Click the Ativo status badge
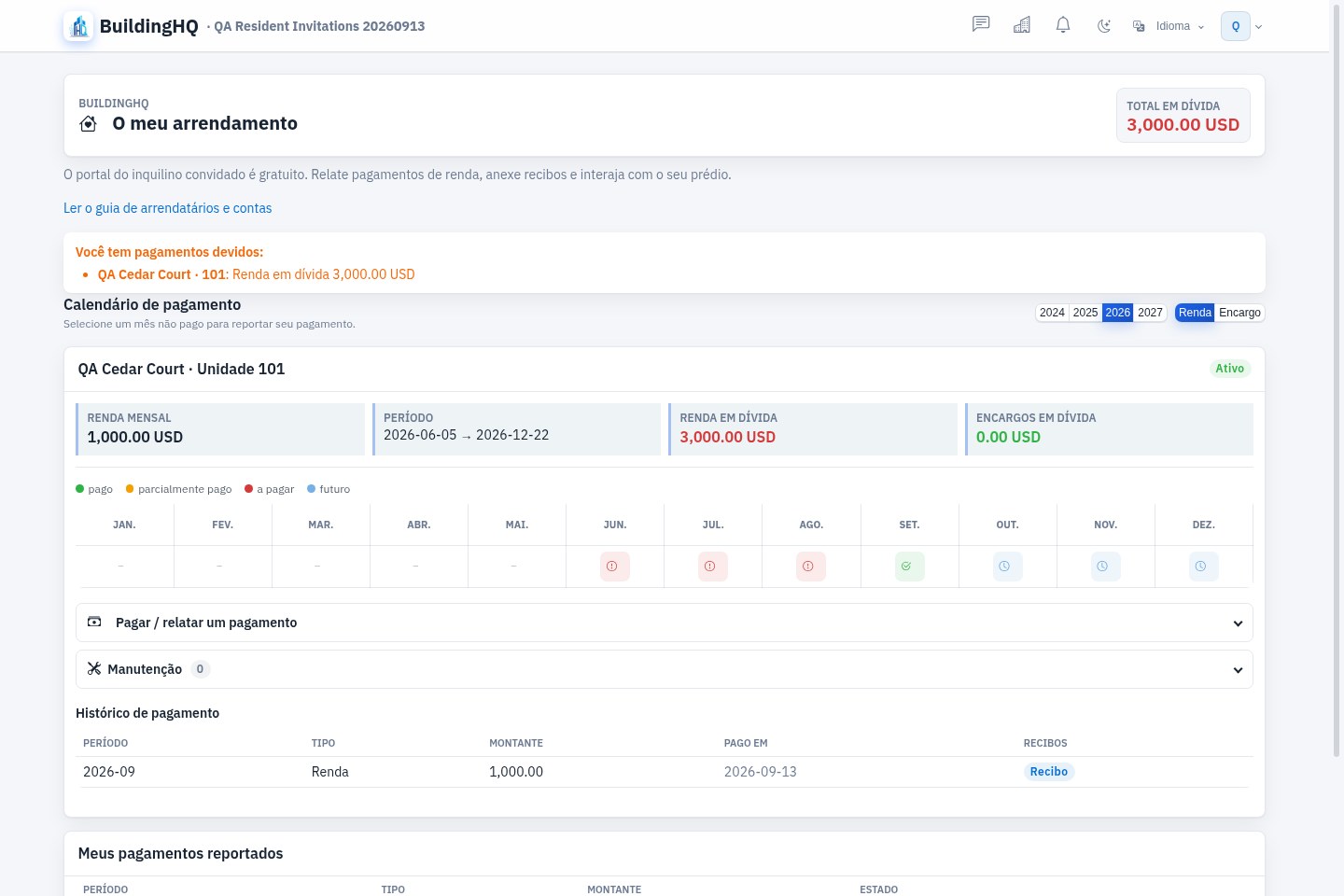 1229,369
